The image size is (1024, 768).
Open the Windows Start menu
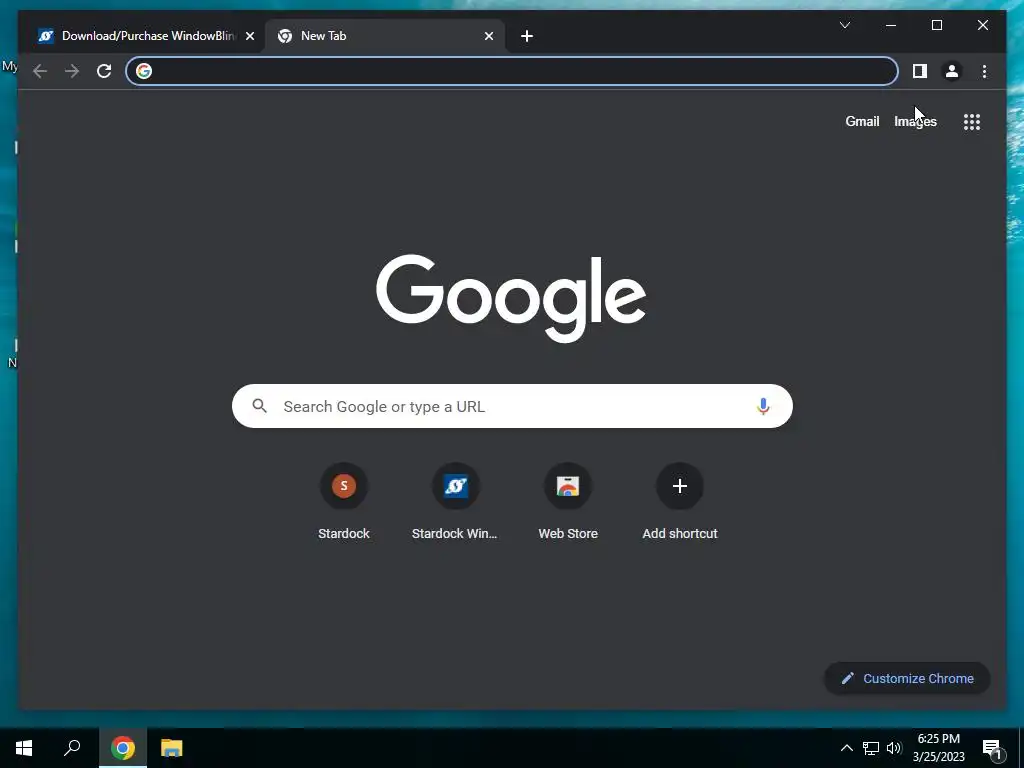(24, 748)
